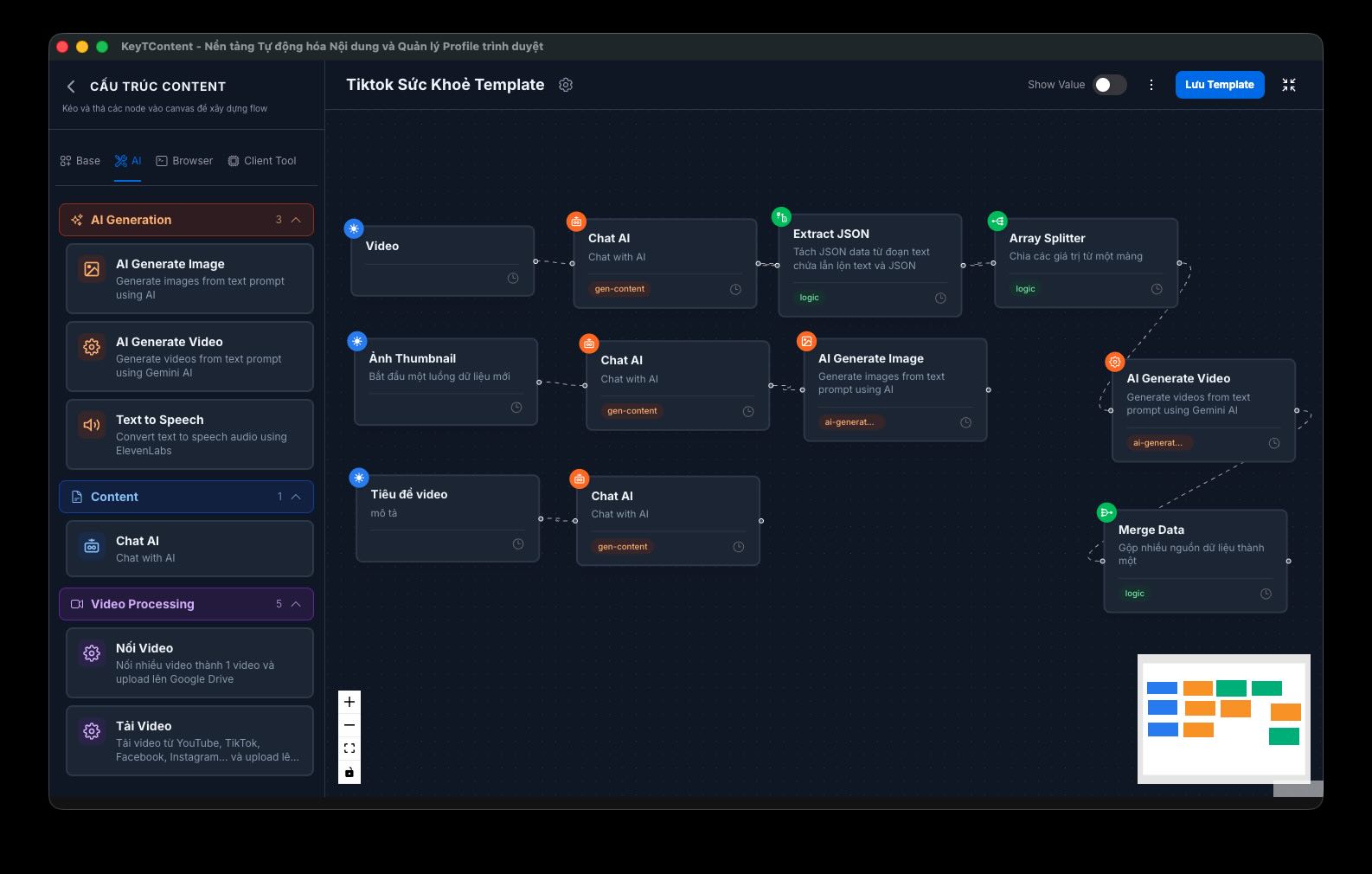Viewport: 1372px width, 874px height.
Task: Click the canvas lock icon
Action: click(x=349, y=772)
